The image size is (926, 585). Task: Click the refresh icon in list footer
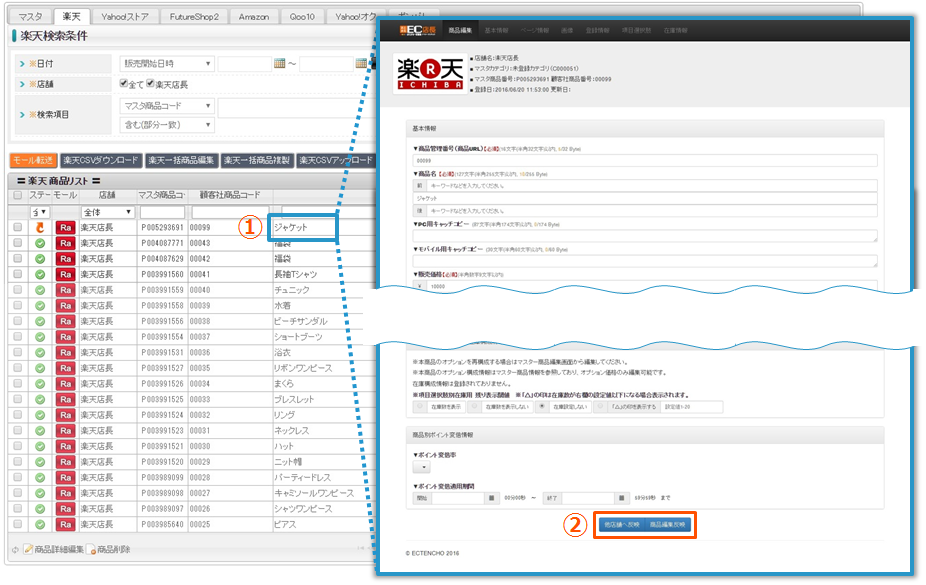[x=15, y=550]
